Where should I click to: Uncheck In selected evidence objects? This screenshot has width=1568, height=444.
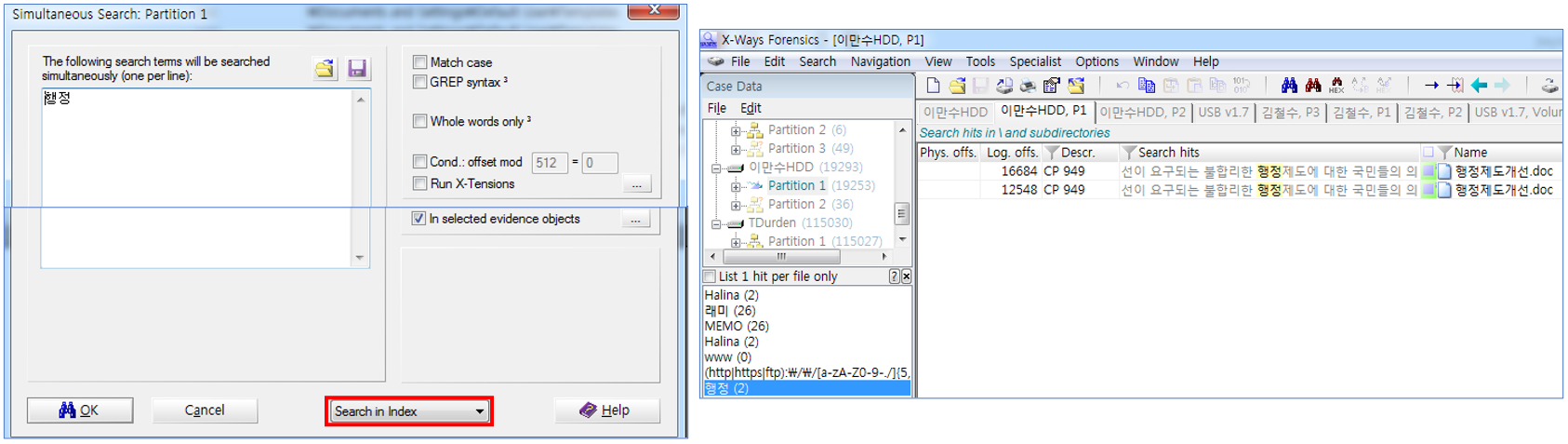pyautogui.click(x=419, y=219)
